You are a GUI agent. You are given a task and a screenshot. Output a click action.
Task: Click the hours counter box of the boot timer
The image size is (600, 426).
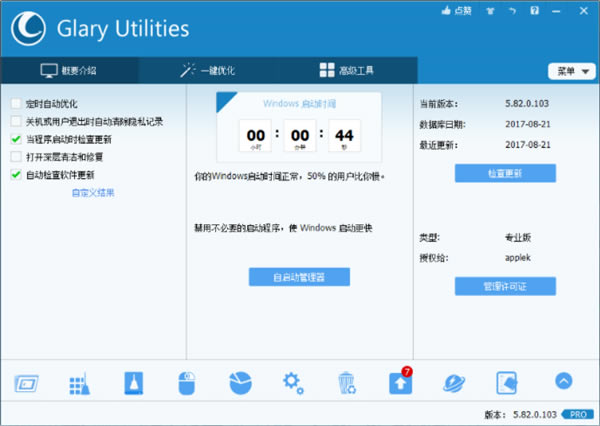tap(256, 136)
